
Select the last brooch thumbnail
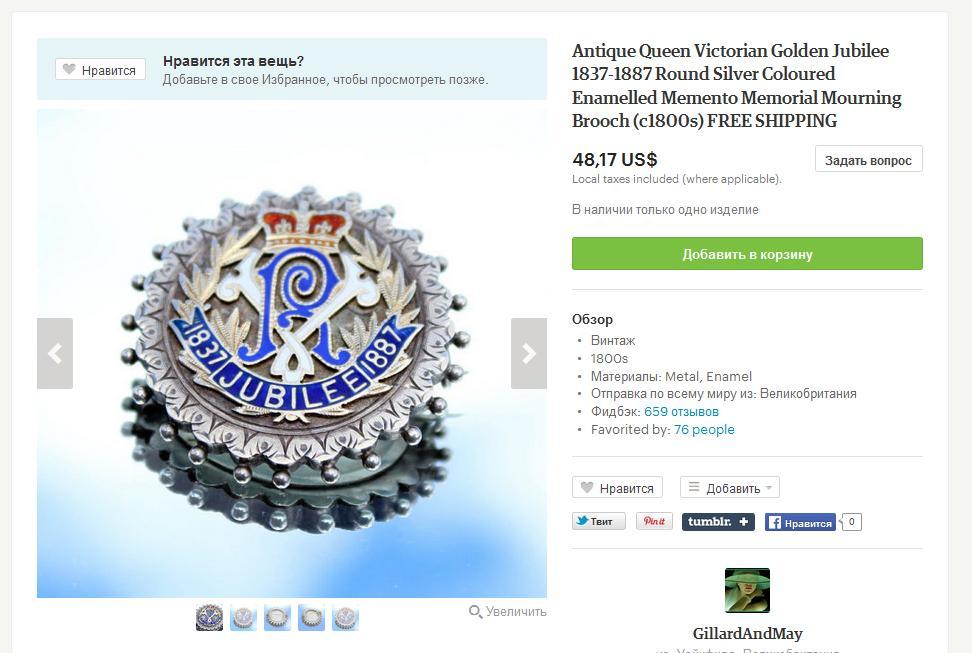345,618
